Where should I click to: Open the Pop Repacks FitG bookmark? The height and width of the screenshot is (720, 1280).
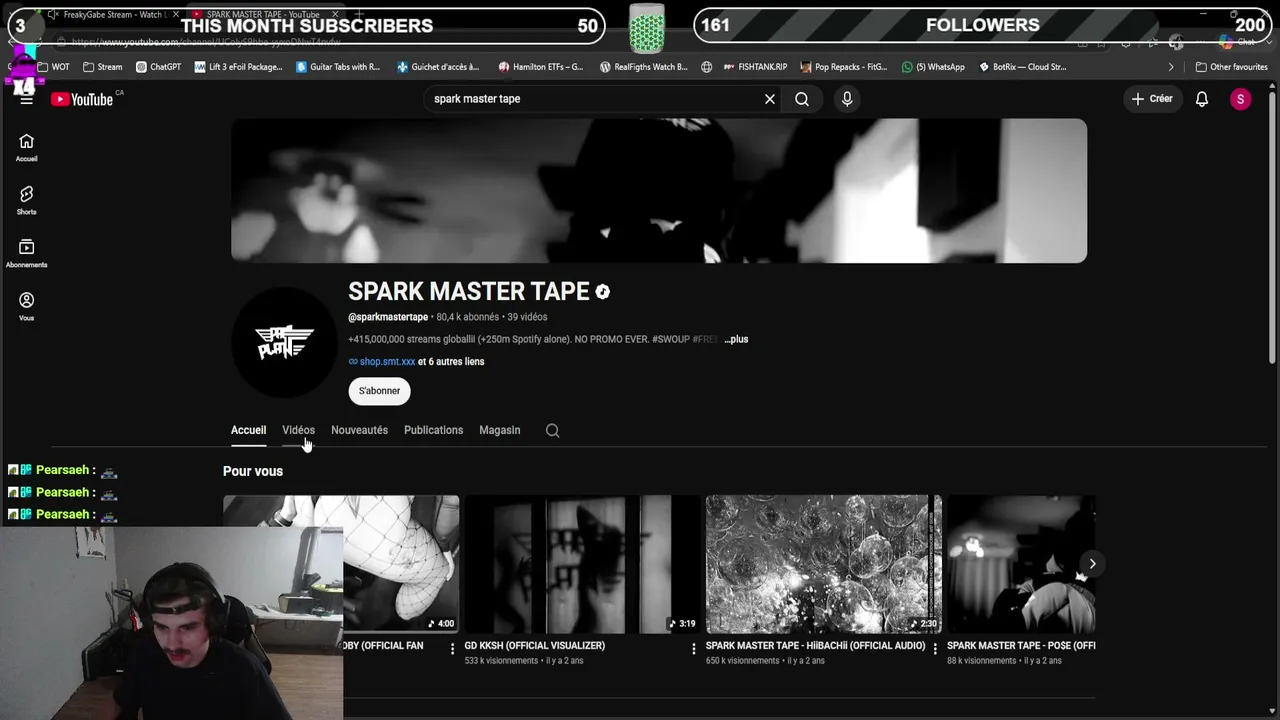pos(843,67)
